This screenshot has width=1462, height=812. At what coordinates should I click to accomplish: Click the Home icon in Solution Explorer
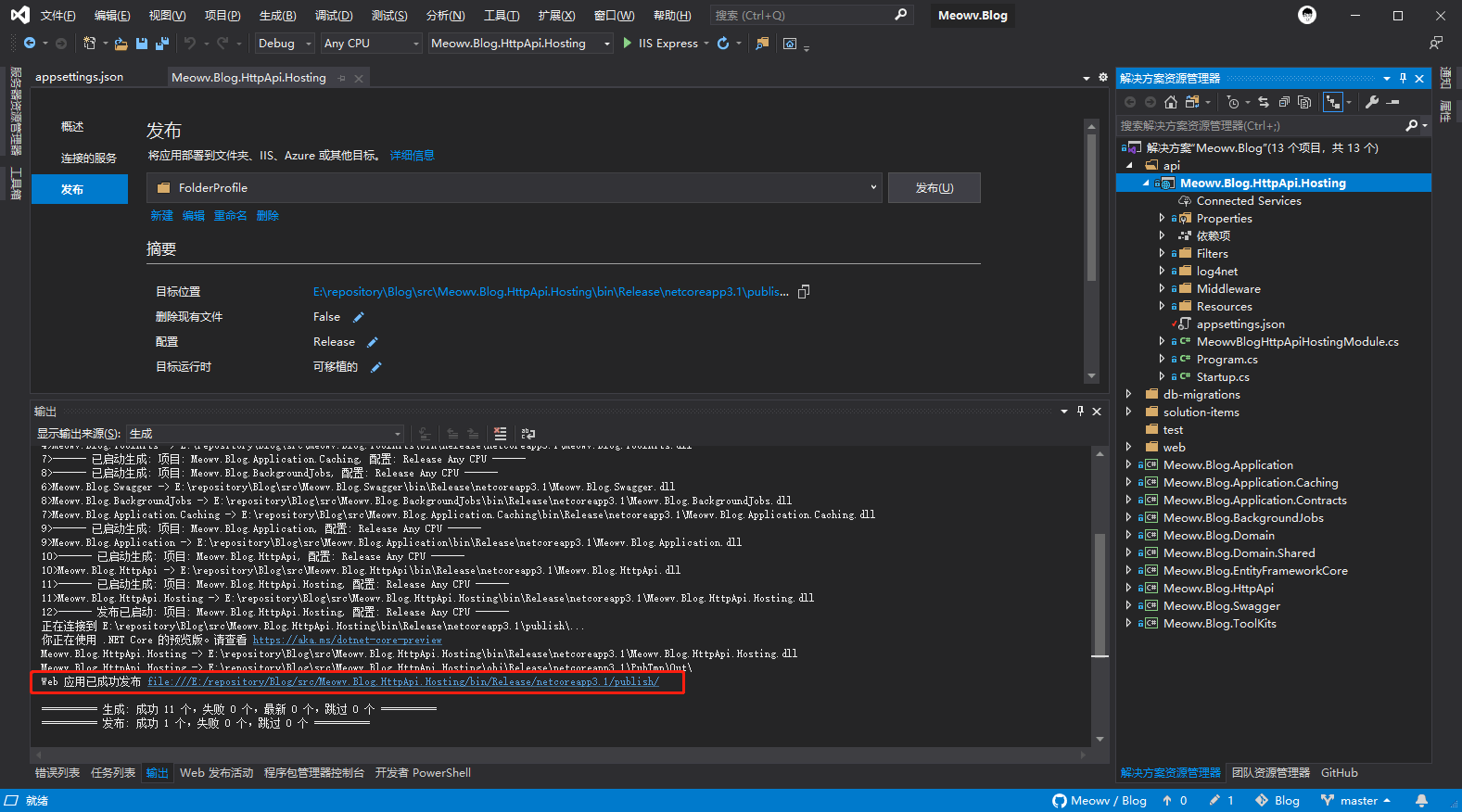tap(1171, 102)
